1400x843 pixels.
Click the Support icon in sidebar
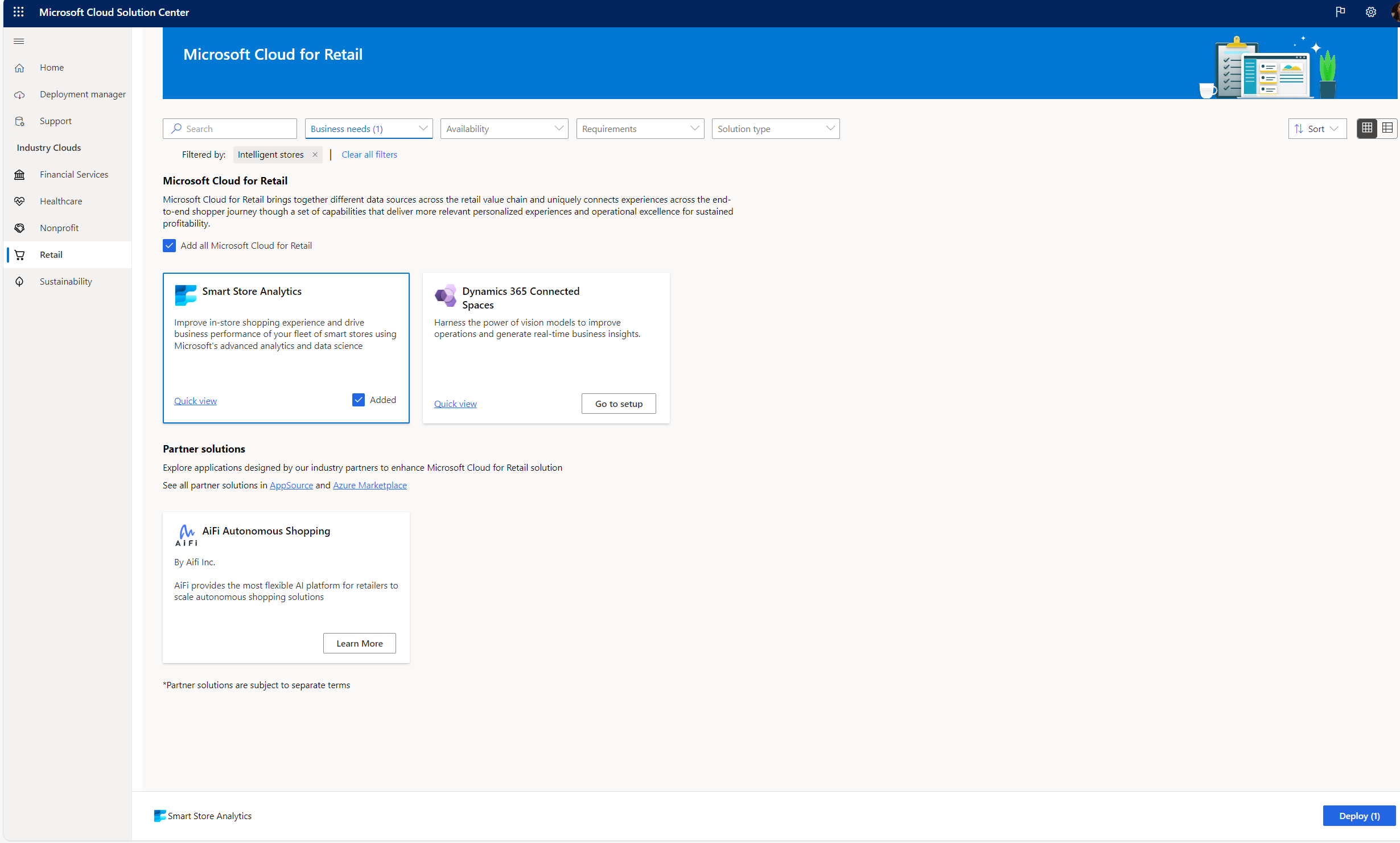[19, 121]
